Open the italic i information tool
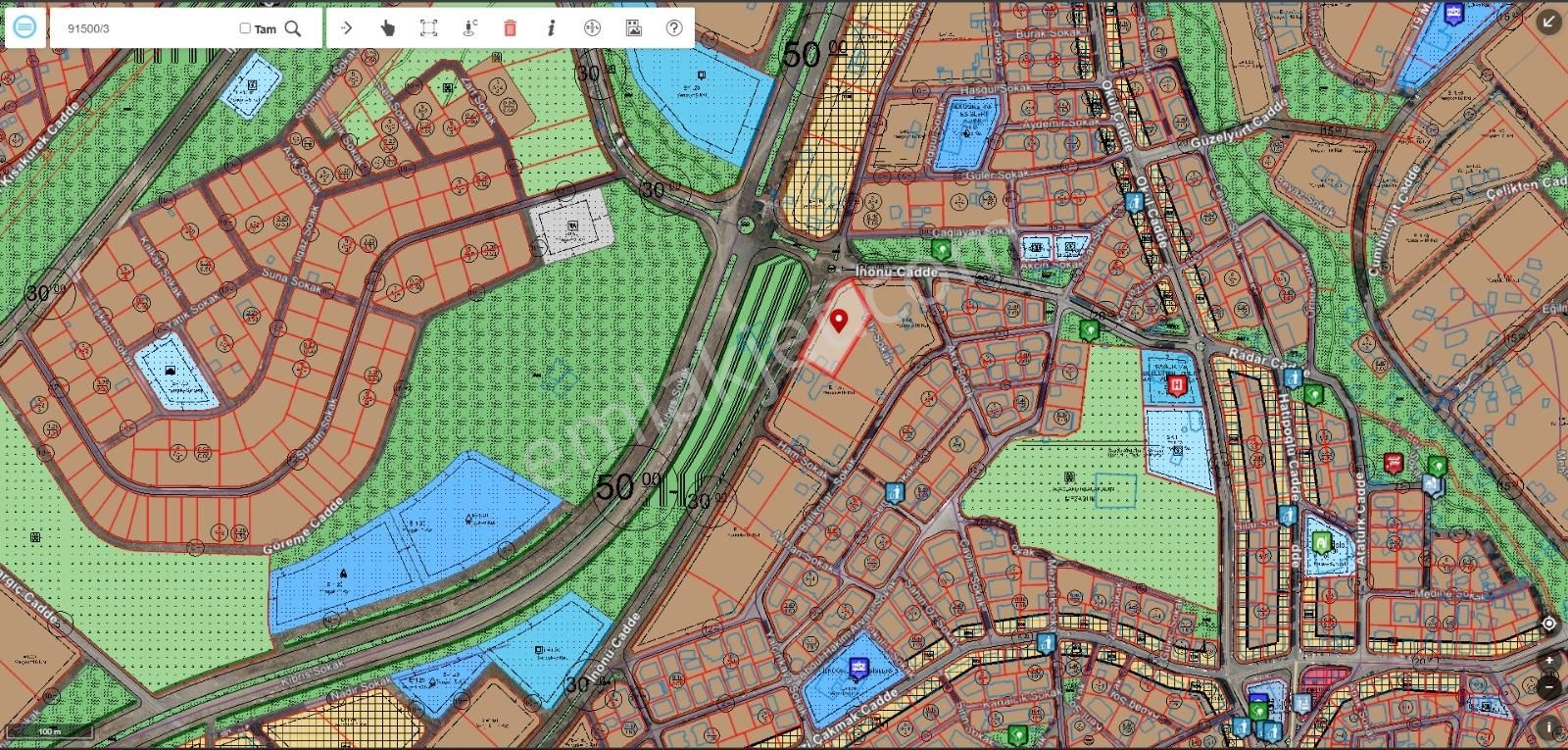Image resolution: width=1568 pixels, height=750 pixels. (551, 28)
